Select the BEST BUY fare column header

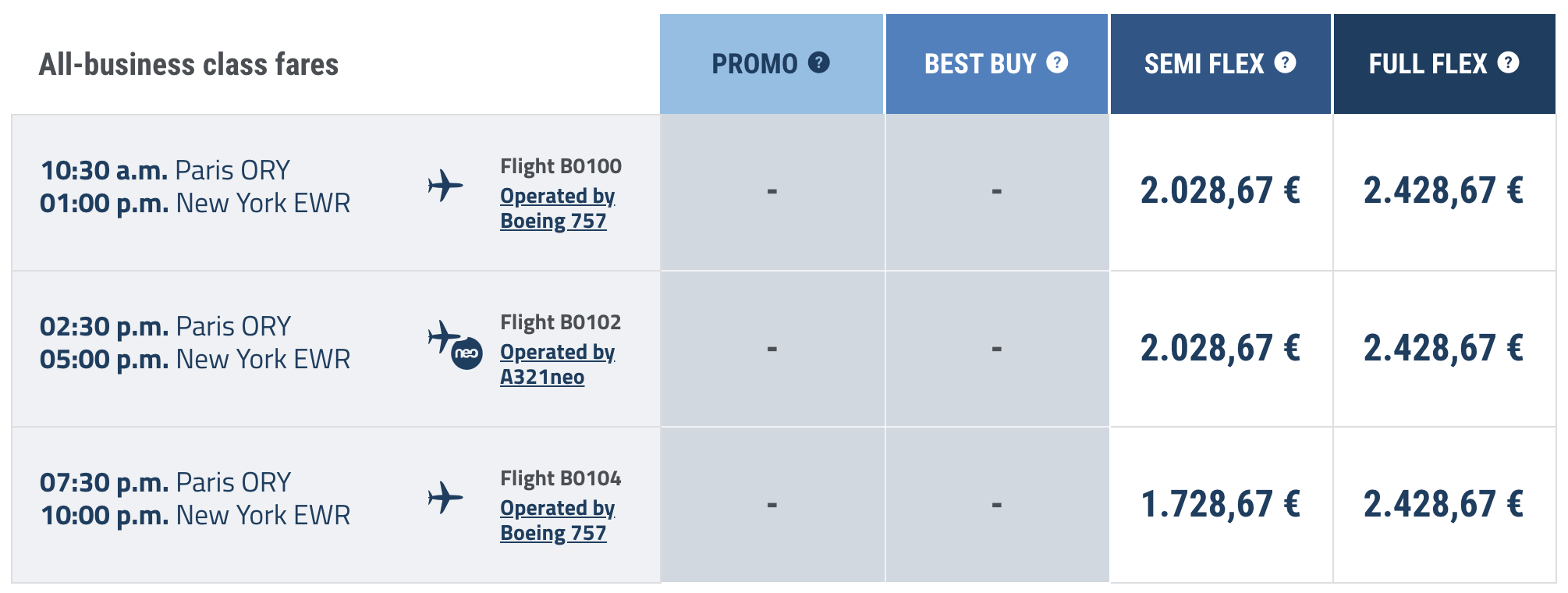pos(980,64)
